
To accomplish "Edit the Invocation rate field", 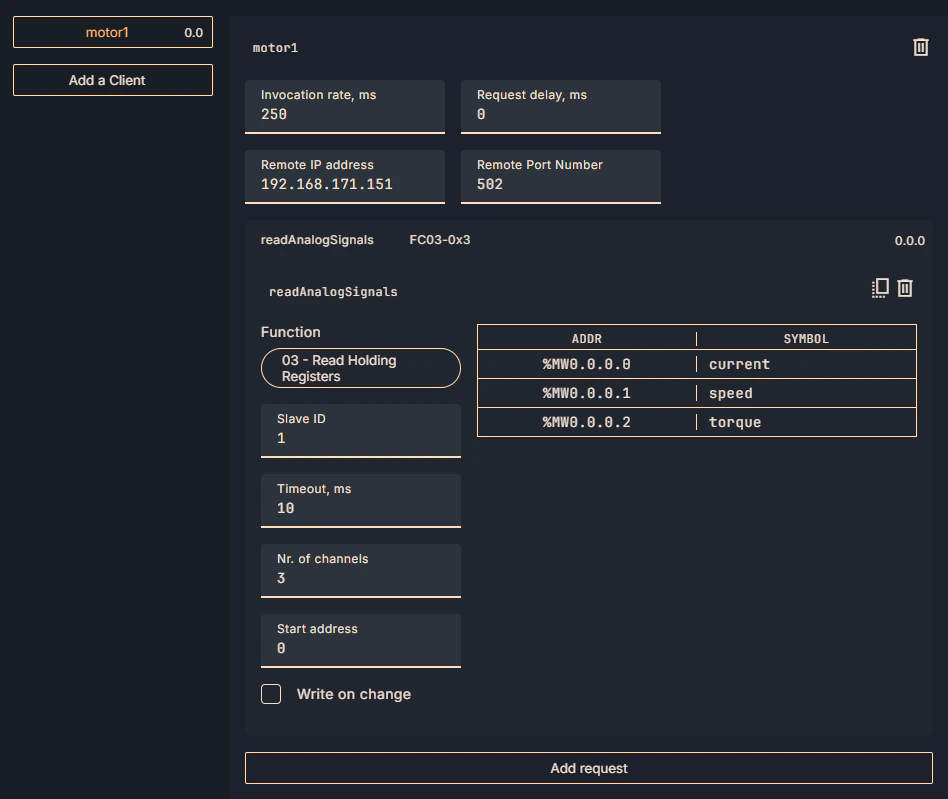I will [x=345, y=106].
